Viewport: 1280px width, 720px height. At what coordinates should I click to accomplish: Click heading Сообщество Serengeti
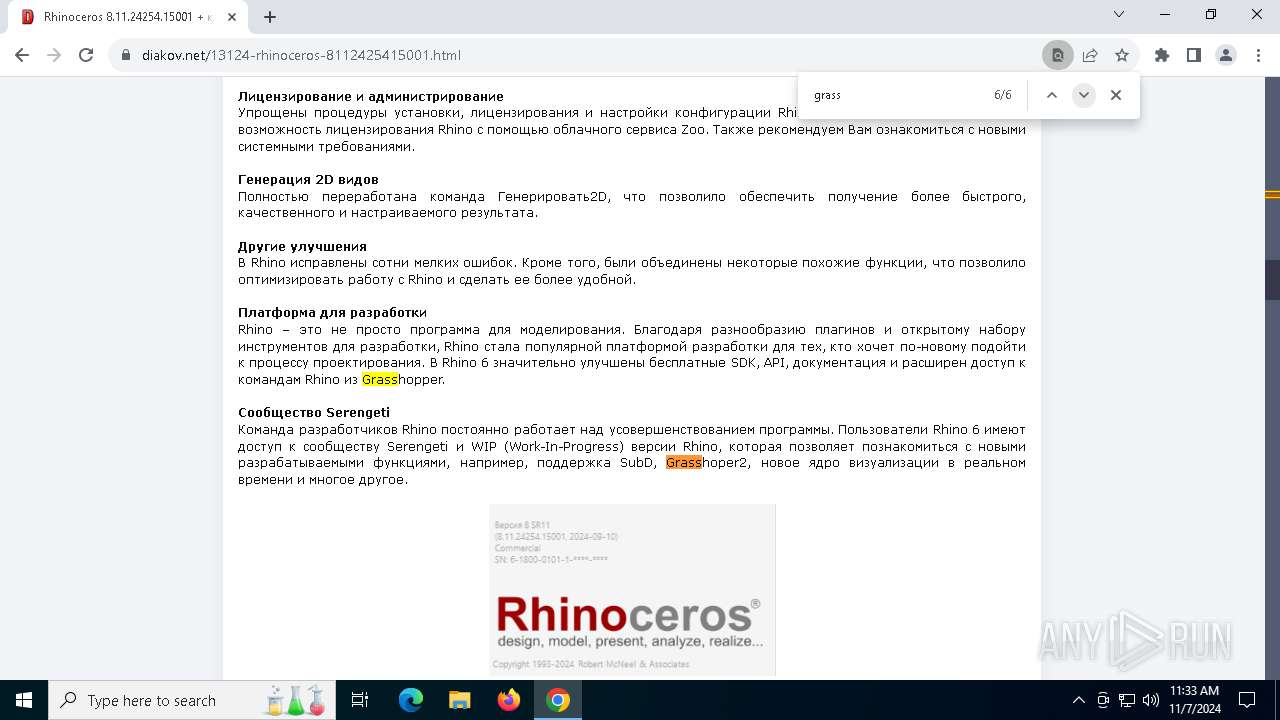coord(314,412)
